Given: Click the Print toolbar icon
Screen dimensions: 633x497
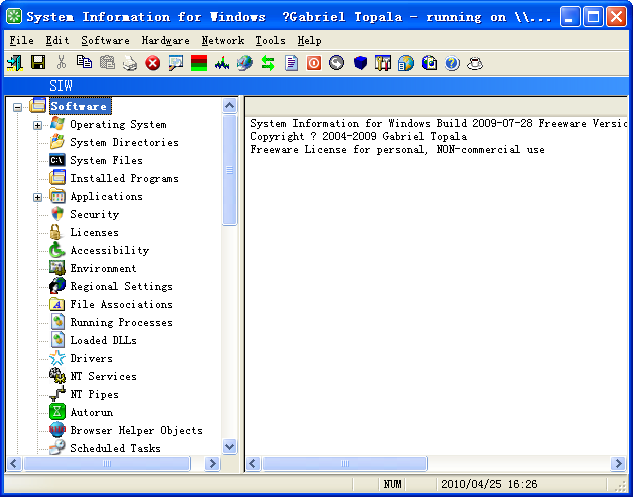Looking at the screenshot, I should tap(130, 63).
